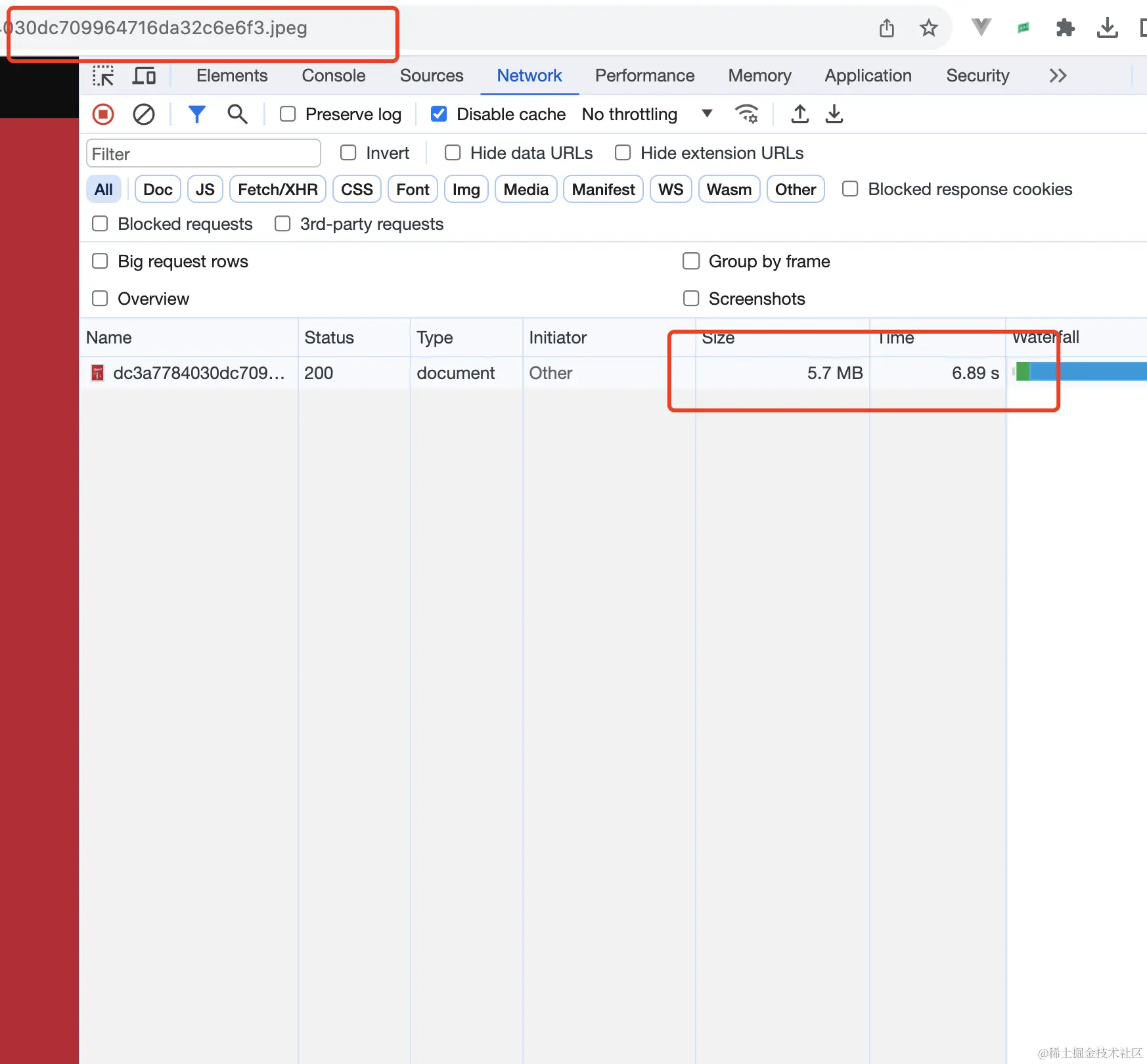Filter requests by WS type
Screen dimensions: 1147x1064
671,189
